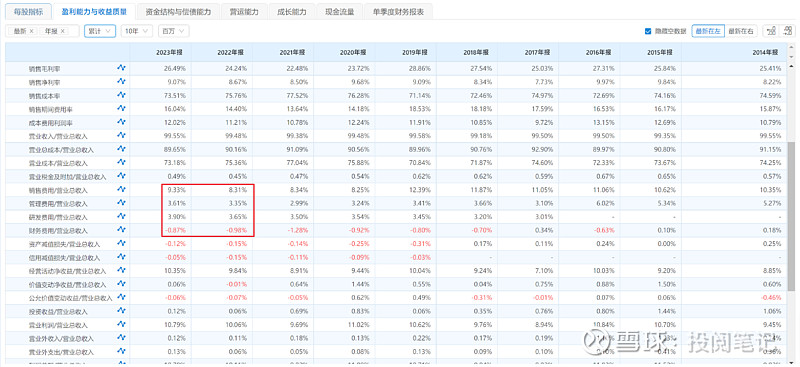800x367 pixels.
Task: Open the 累计 dropdown
Action: (100, 31)
